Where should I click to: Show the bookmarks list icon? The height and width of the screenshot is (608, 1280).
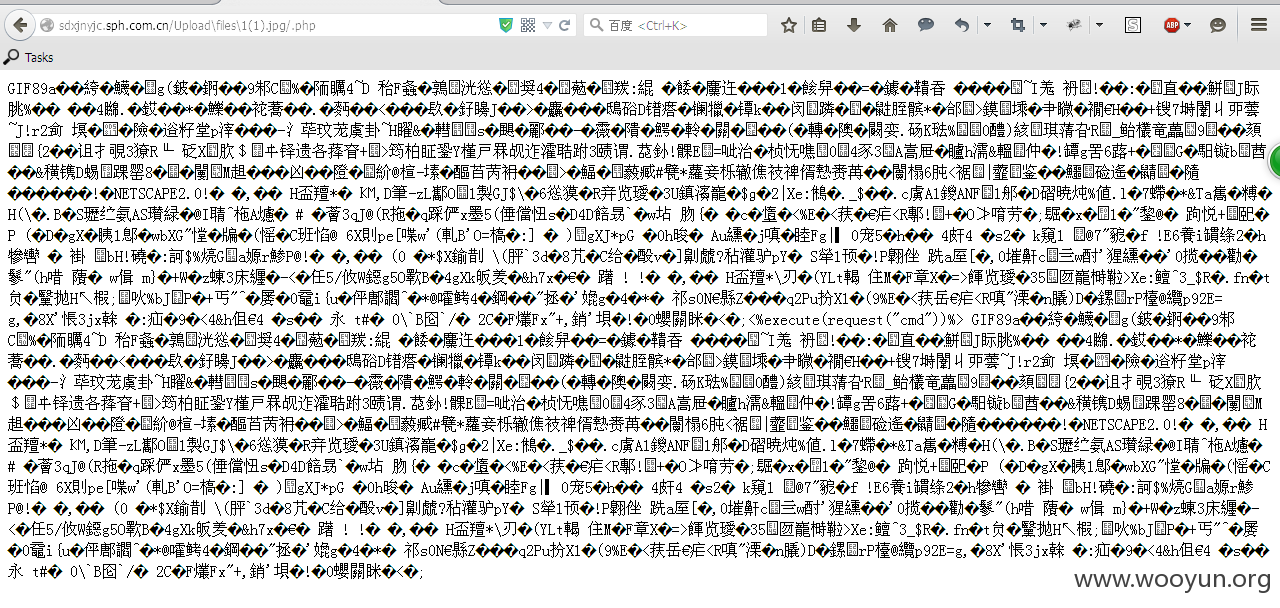[819, 25]
